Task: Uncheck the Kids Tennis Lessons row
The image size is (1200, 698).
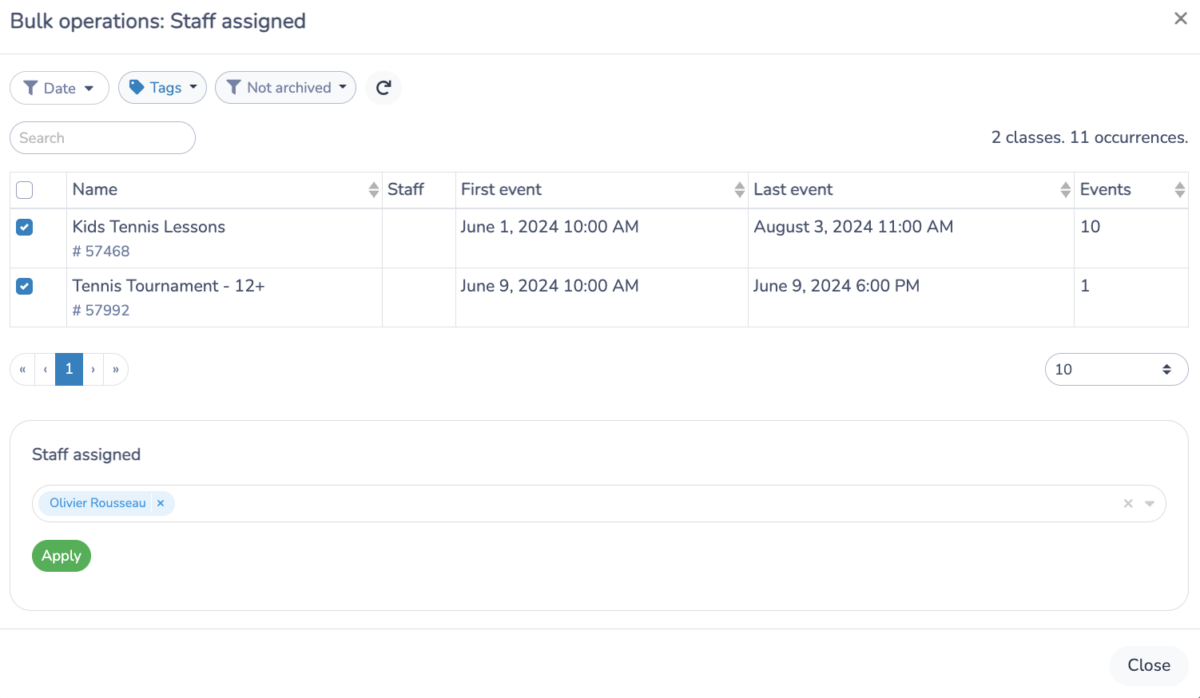Action: [x=26, y=226]
